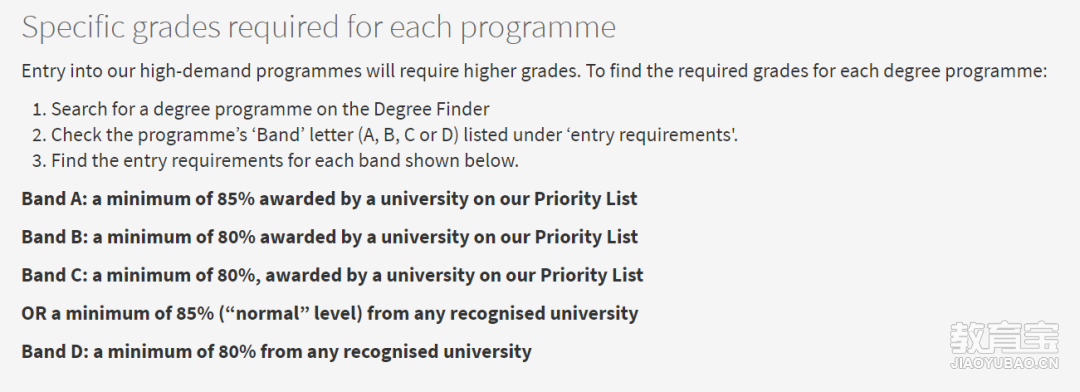Click 'Priority List' text in the Band A line
This screenshot has width=1080, height=392.
(x=585, y=198)
